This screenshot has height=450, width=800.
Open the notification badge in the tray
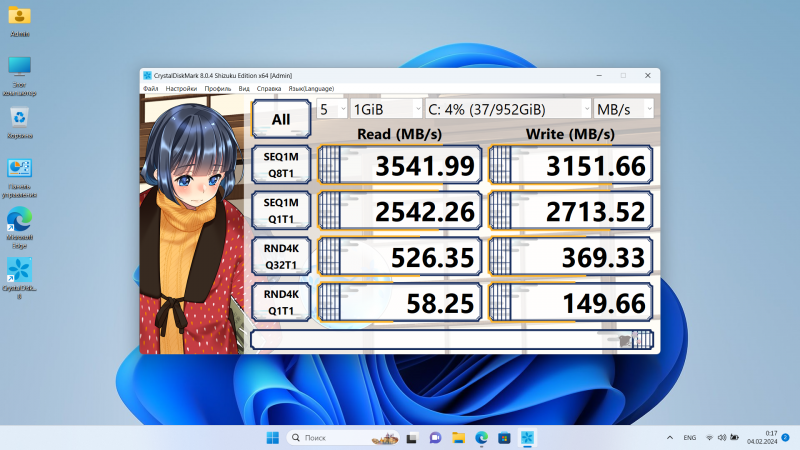[x=786, y=438]
